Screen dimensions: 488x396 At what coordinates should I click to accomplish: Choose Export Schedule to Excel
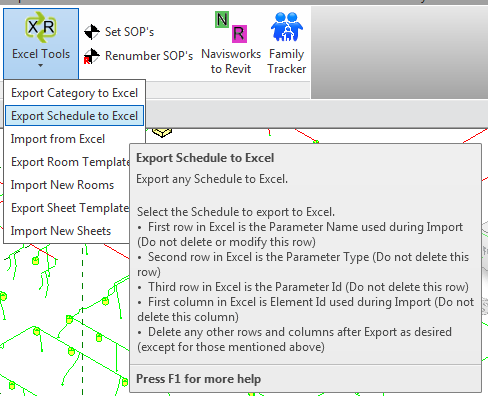click(x=74, y=116)
